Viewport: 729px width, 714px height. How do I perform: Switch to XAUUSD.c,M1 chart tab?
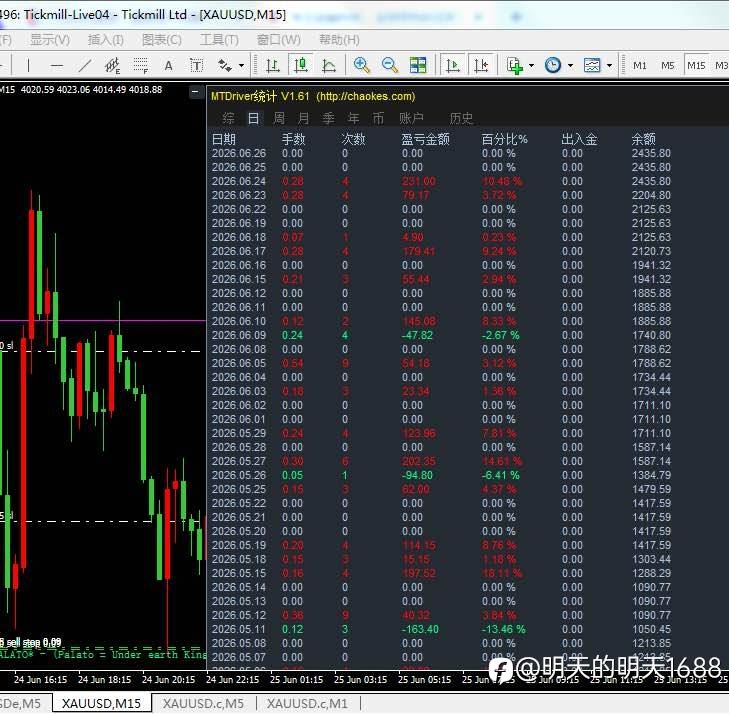pyautogui.click(x=307, y=703)
